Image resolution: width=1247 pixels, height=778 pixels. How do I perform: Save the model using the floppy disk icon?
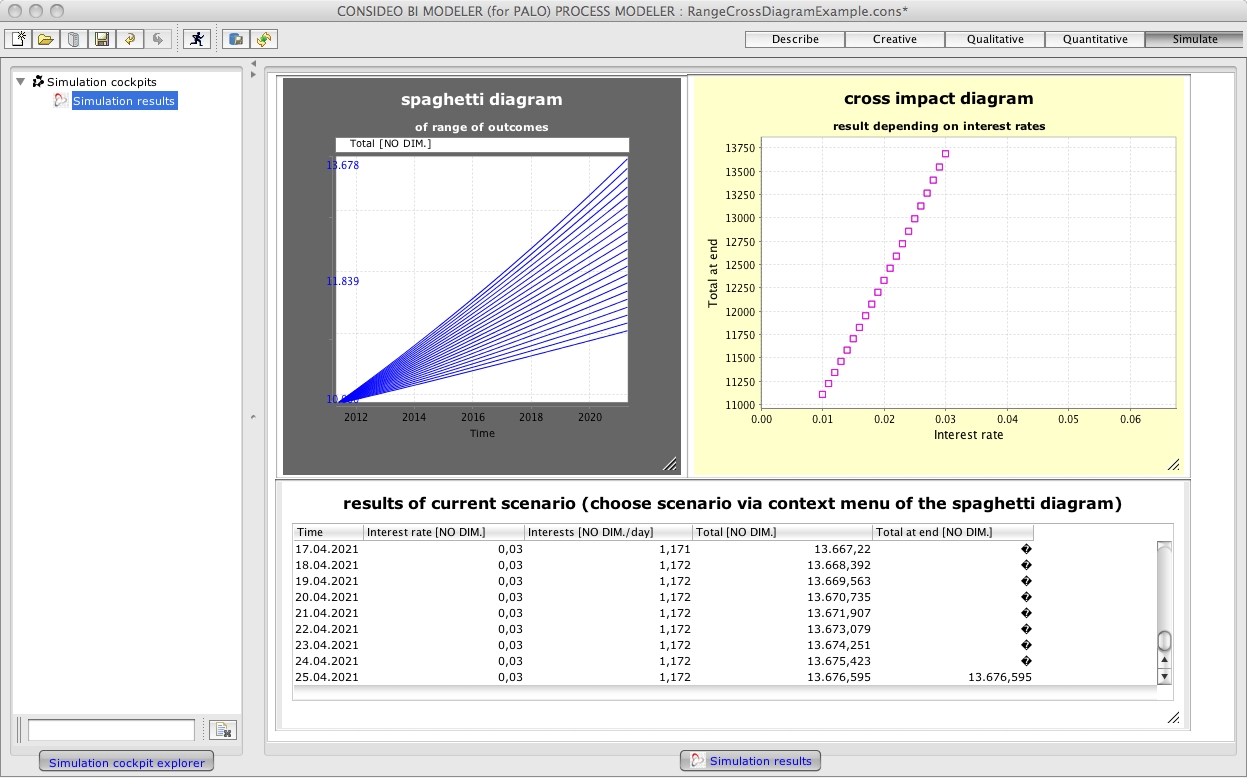[x=101, y=39]
